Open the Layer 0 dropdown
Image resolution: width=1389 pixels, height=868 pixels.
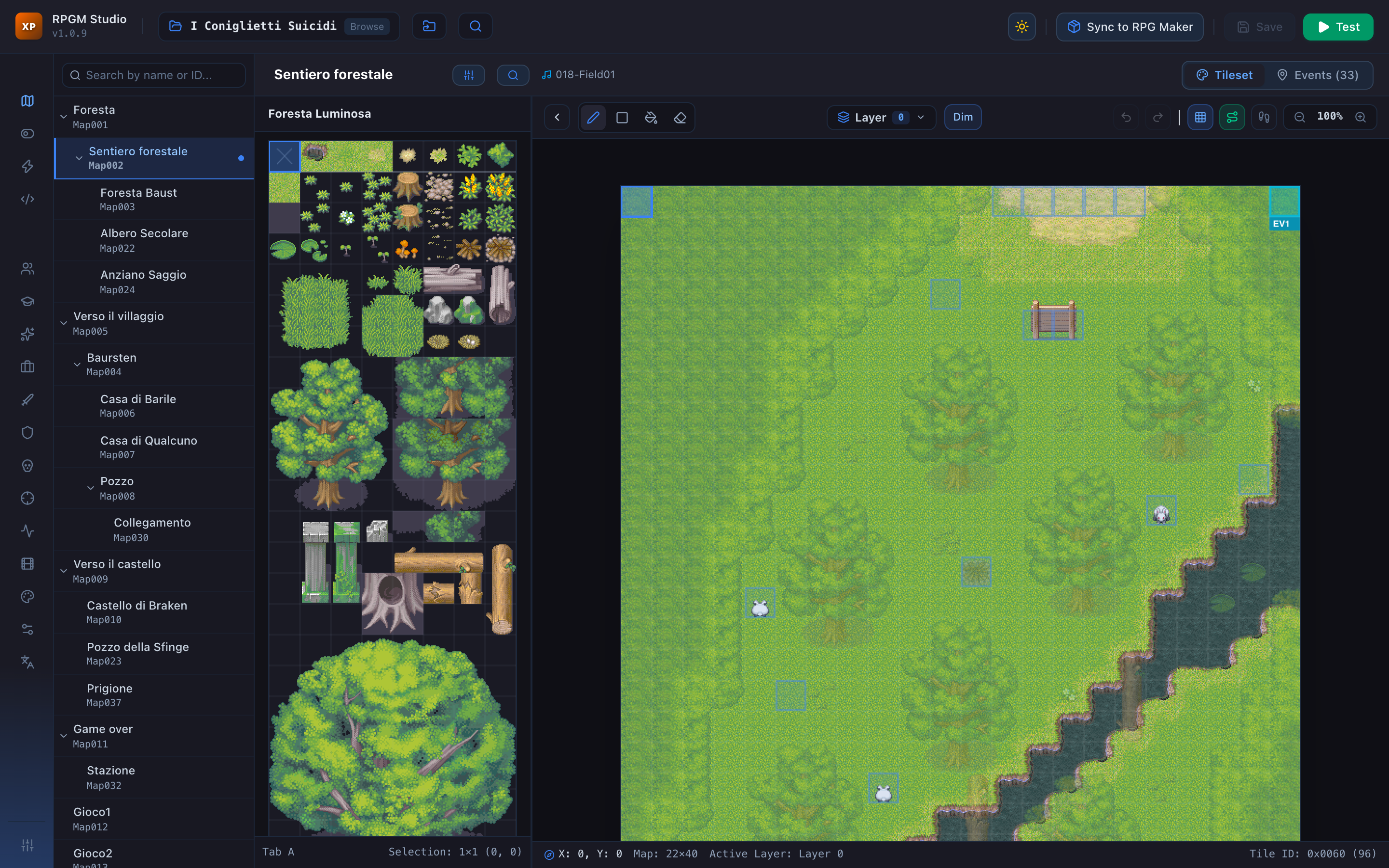pos(881,117)
